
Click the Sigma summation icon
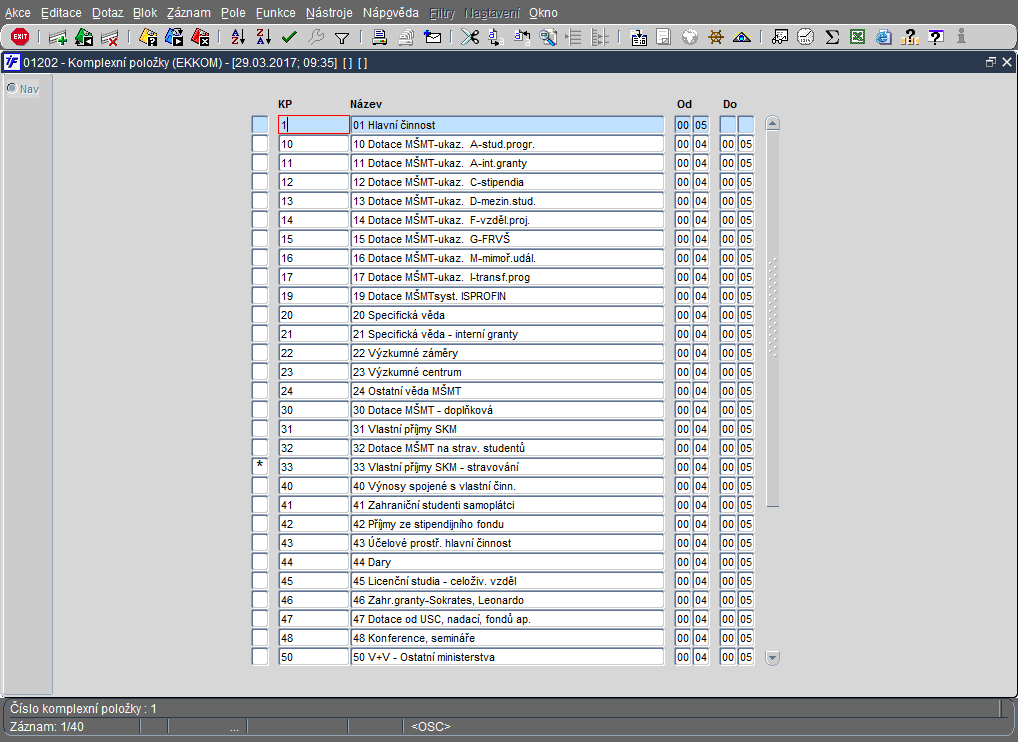point(832,38)
